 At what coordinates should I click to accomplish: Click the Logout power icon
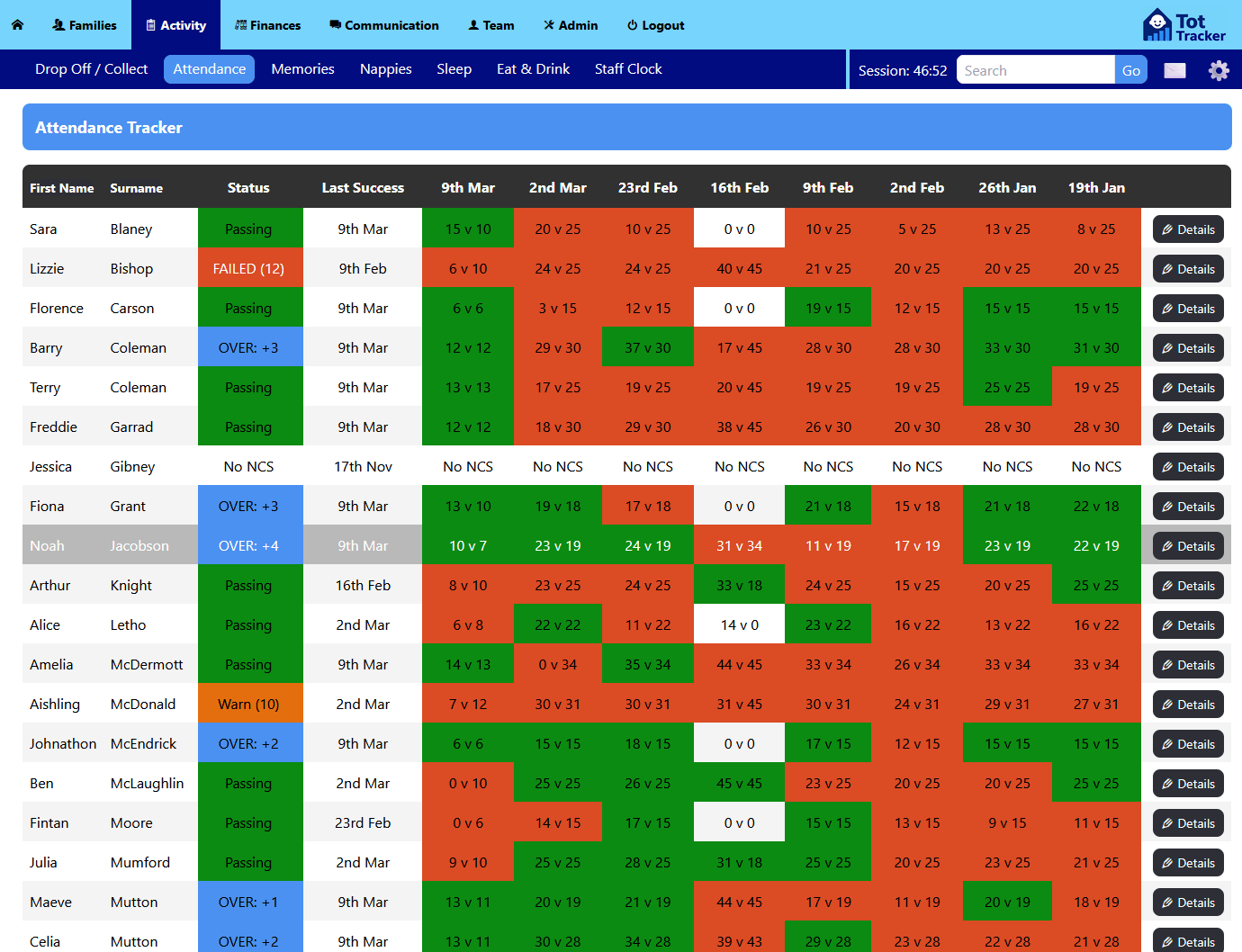click(630, 25)
